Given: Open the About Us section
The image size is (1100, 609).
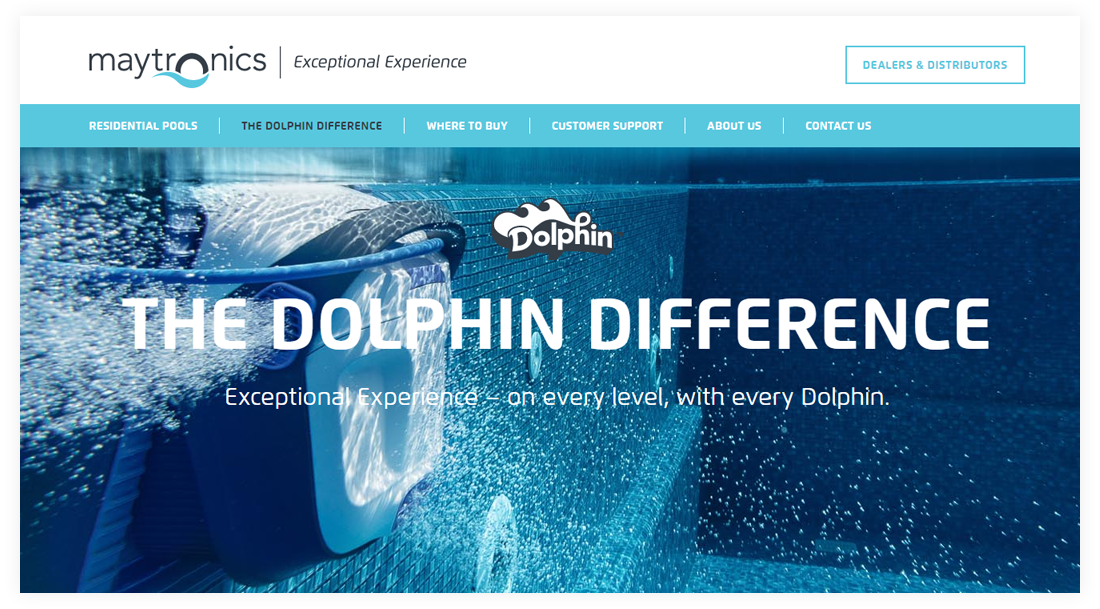Looking at the screenshot, I should pos(734,126).
